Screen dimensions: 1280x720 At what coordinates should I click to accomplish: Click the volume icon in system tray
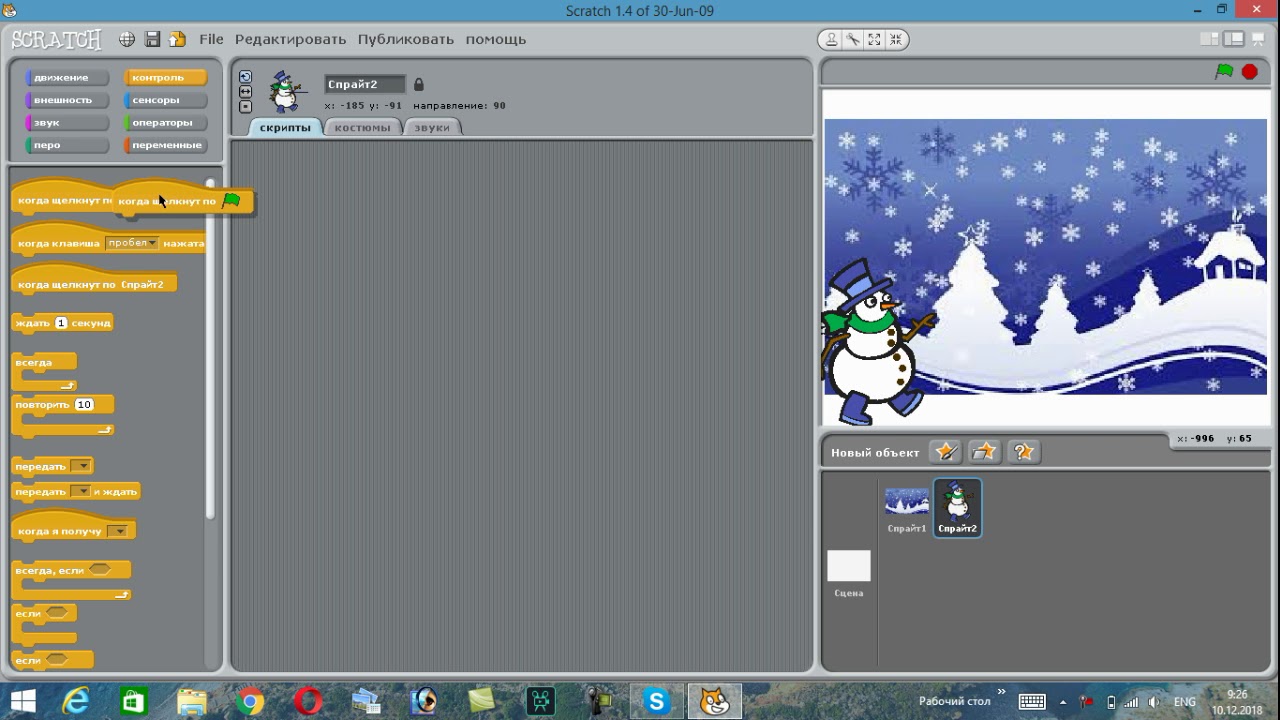tap(1154, 702)
